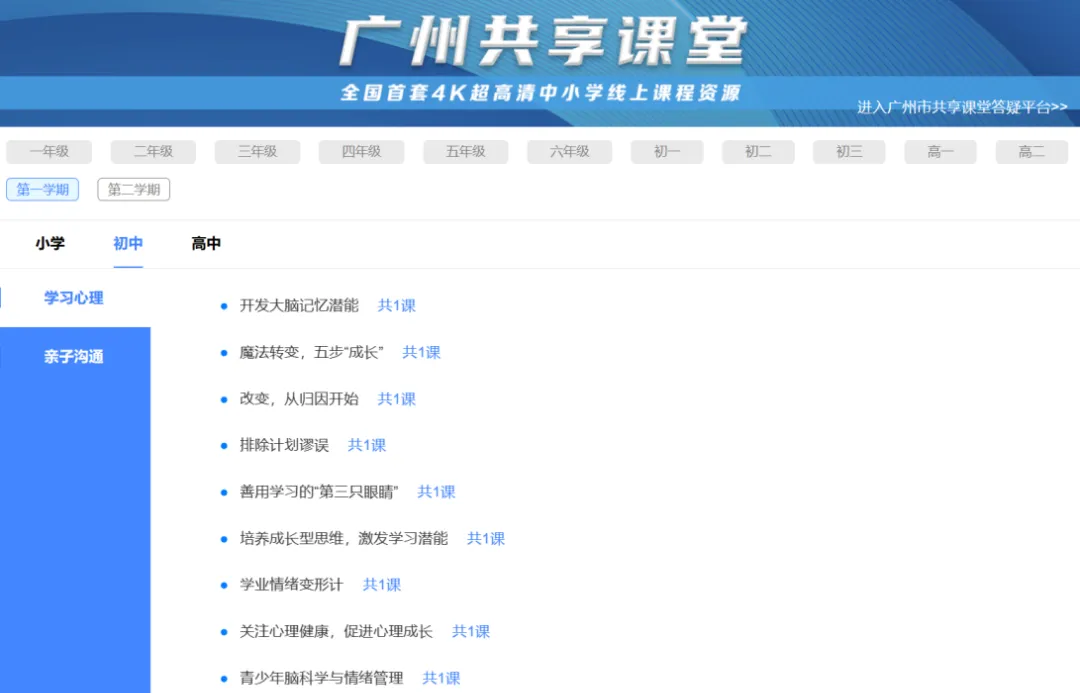Select 学习心理 in the sidebar

[74, 298]
